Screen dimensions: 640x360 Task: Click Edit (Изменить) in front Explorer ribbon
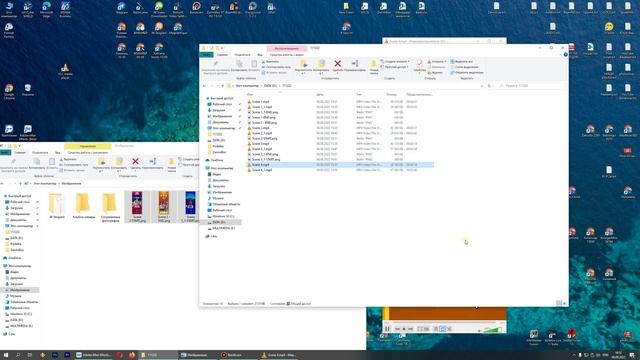436,67
